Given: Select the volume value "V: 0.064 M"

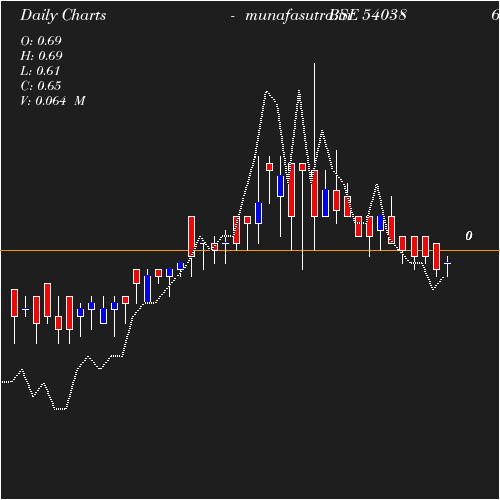Looking at the screenshot, I should coord(53,101).
